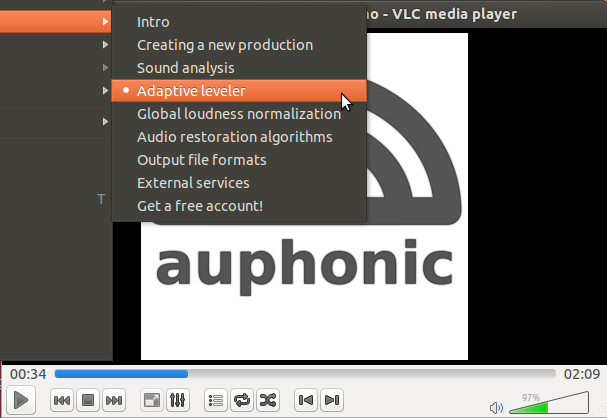
Task: Select Adaptive leveler chapter
Action: (239, 91)
